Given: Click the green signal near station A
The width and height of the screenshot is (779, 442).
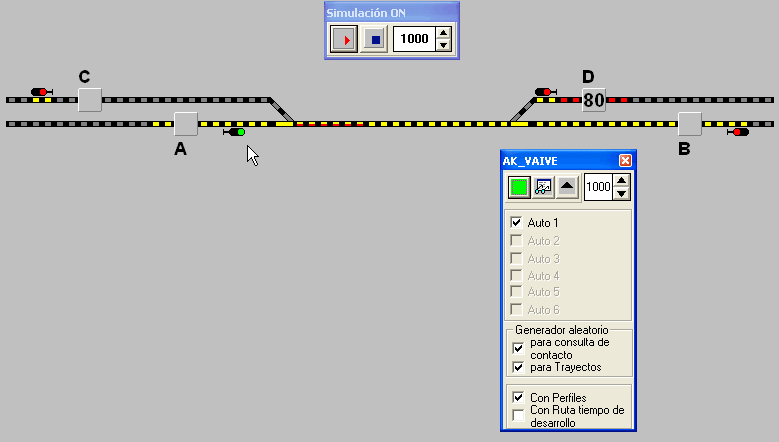Looking at the screenshot, I should pos(234,132).
